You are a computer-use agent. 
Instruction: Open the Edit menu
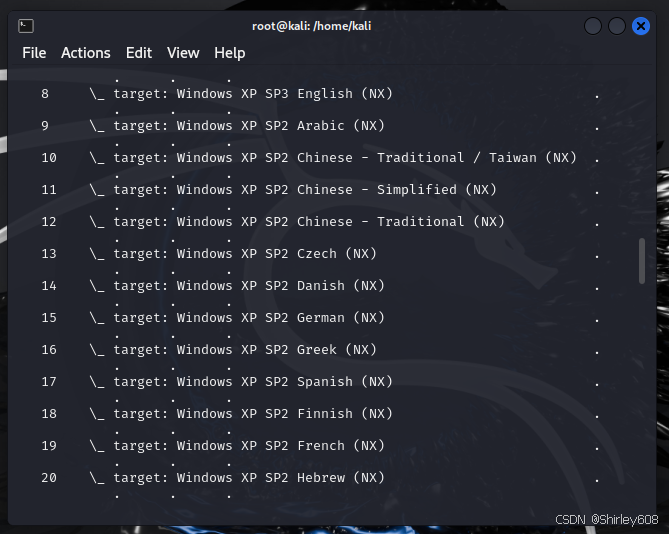tap(139, 53)
